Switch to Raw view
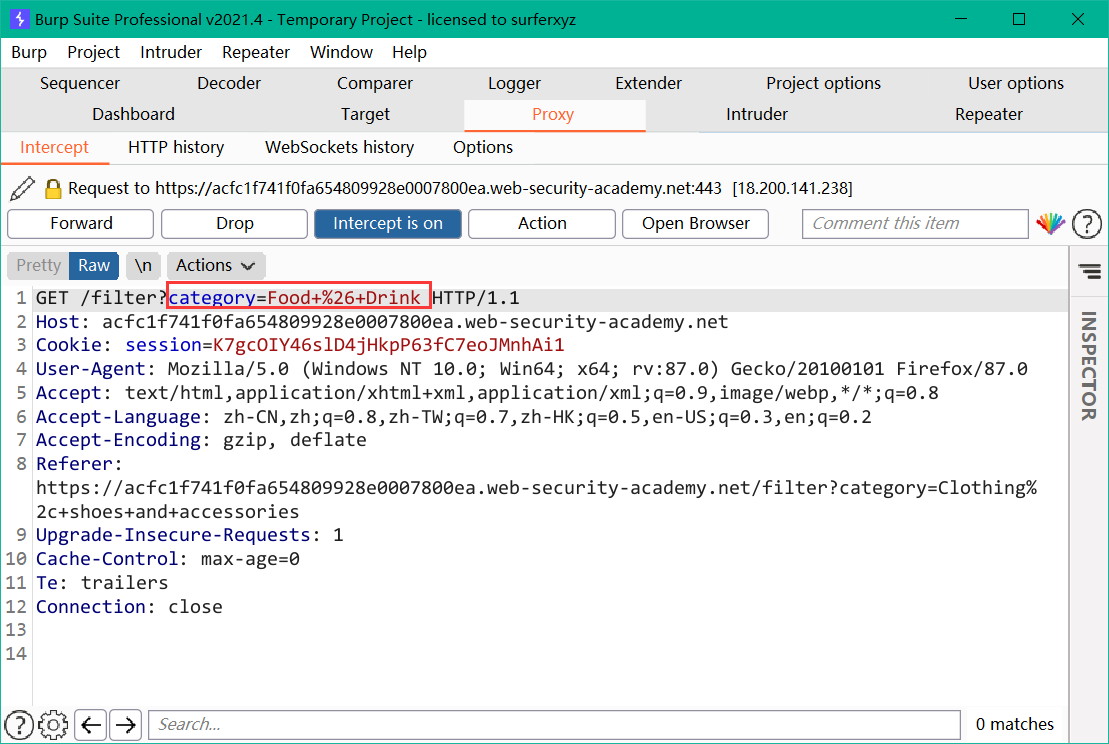The width and height of the screenshot is (1109, 744). tap(94, 265)
